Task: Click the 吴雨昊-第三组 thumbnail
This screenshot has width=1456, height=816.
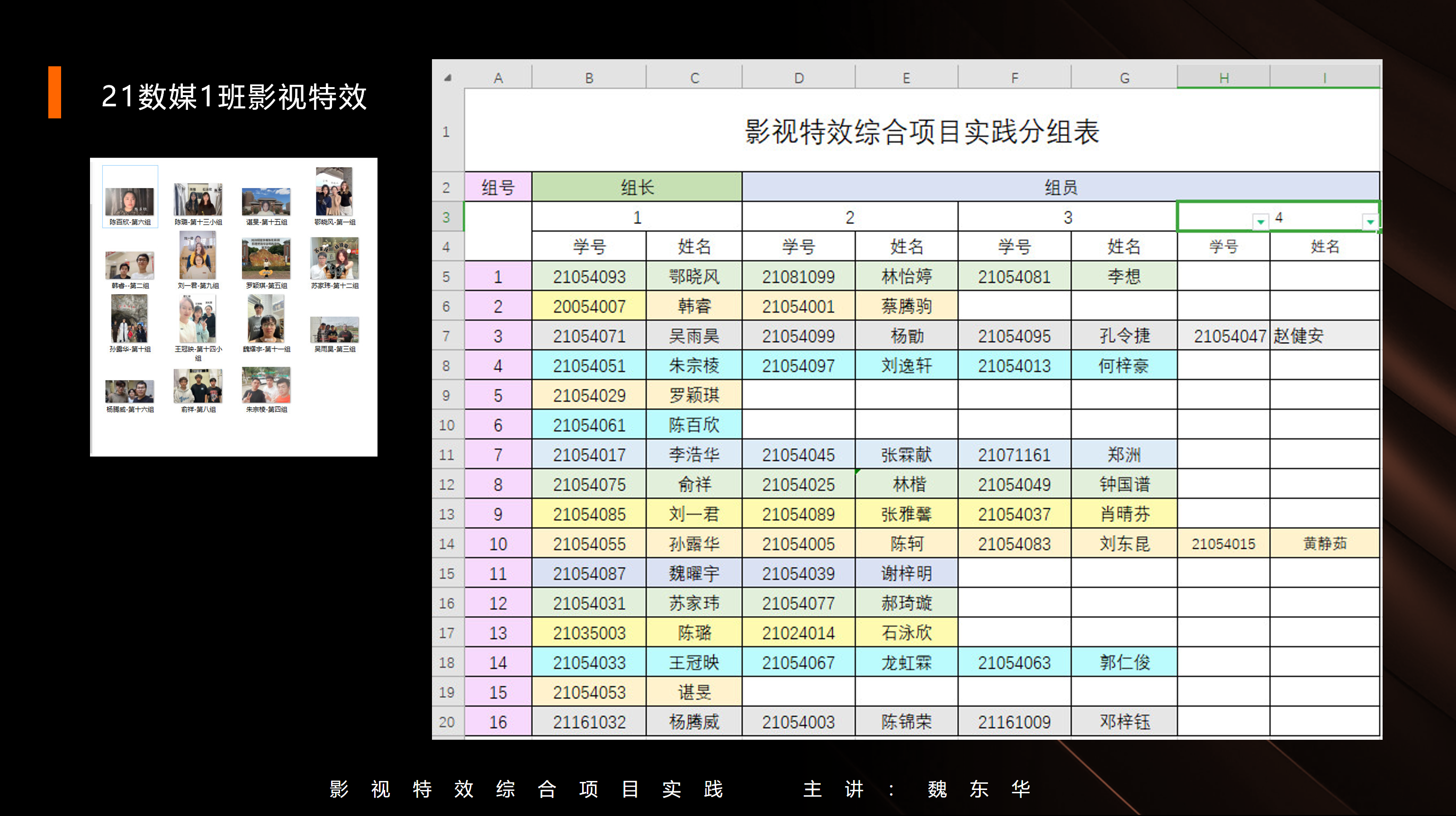Action: coord(334,330)
